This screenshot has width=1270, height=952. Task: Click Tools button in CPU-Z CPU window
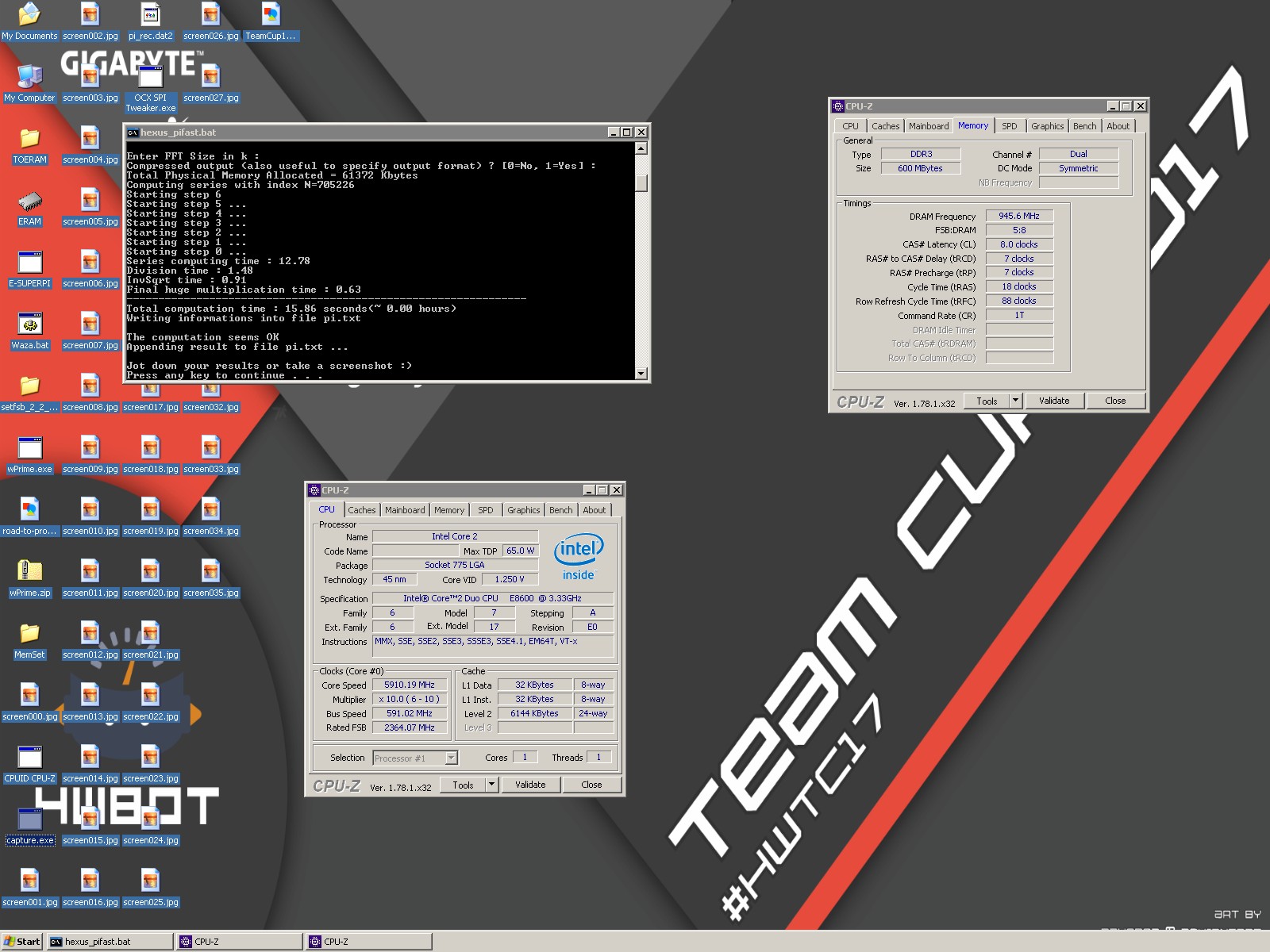(463, 785)
